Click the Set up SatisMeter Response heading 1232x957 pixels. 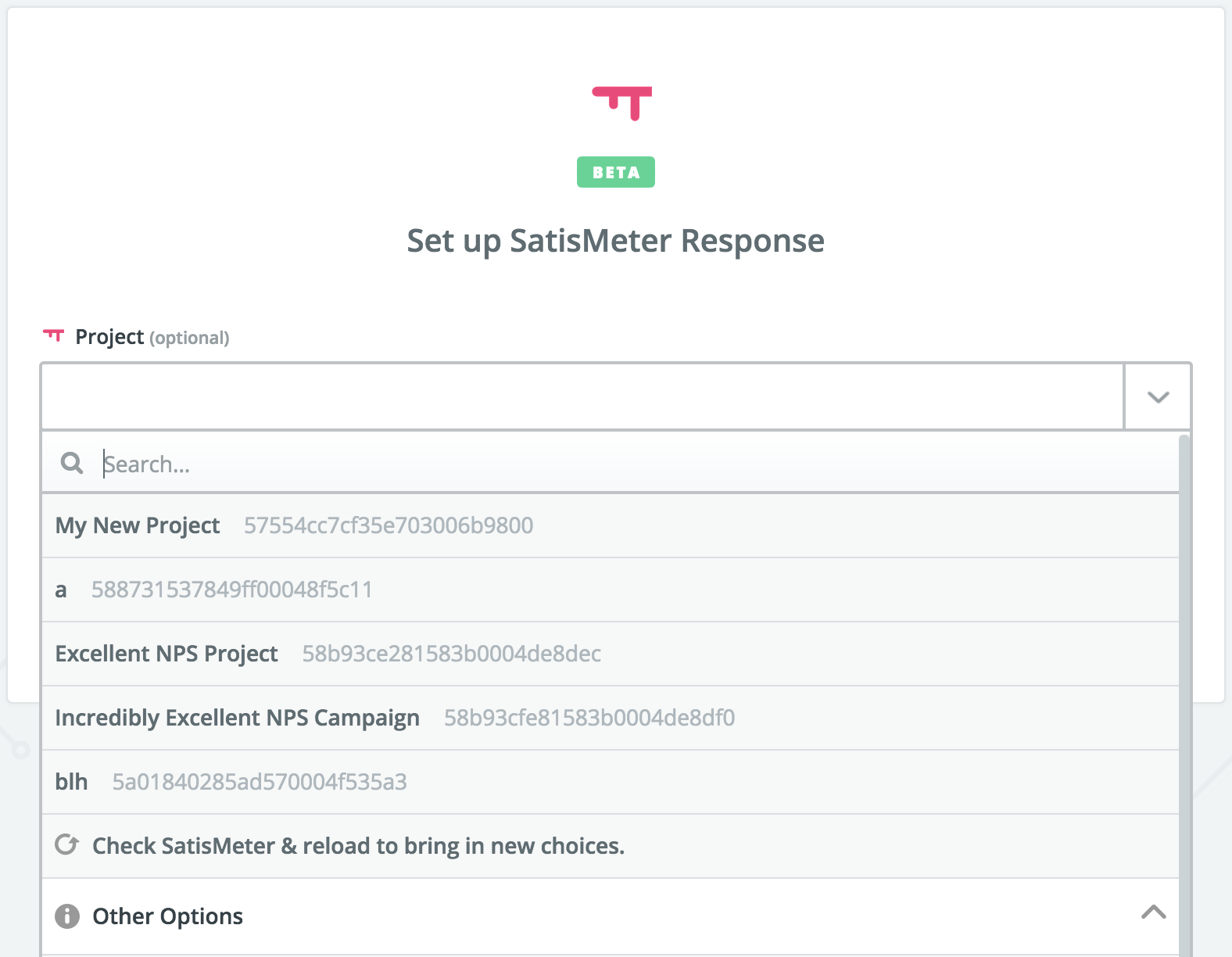[615, 241]
